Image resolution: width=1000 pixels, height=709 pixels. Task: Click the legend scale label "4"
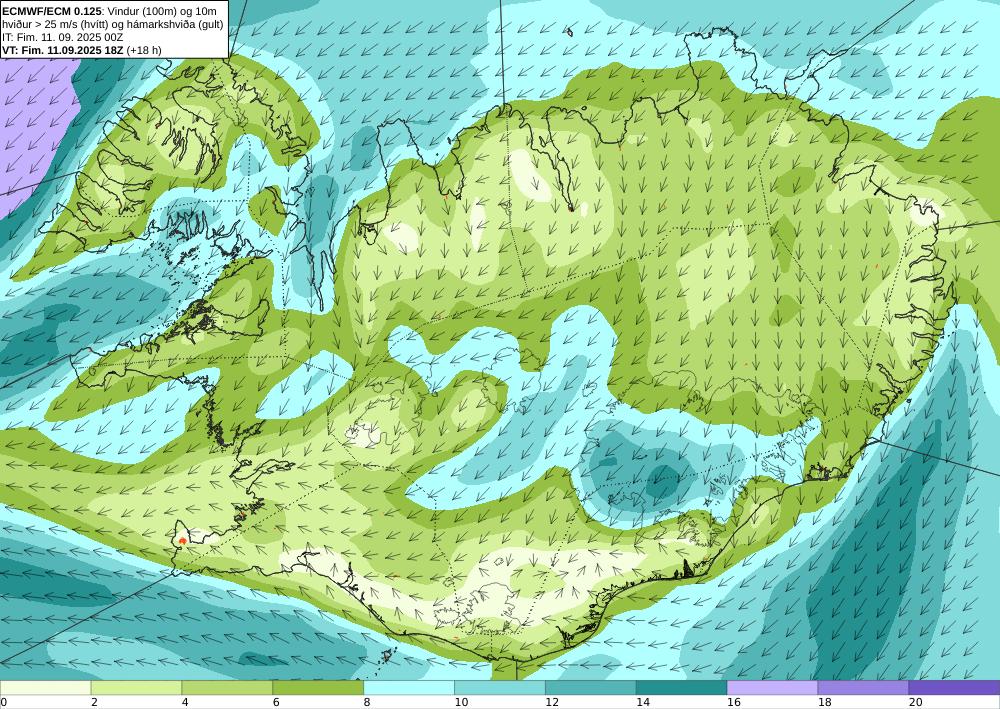(x=185, y=702)
